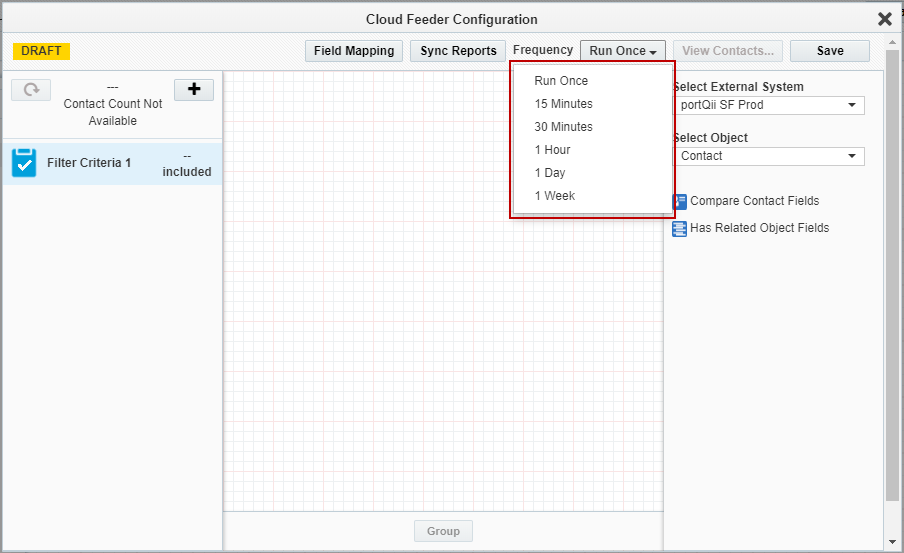Viewport: 904px width, 553px height.
Task: Open the Field Mapping settings
Action: point(354,51)
